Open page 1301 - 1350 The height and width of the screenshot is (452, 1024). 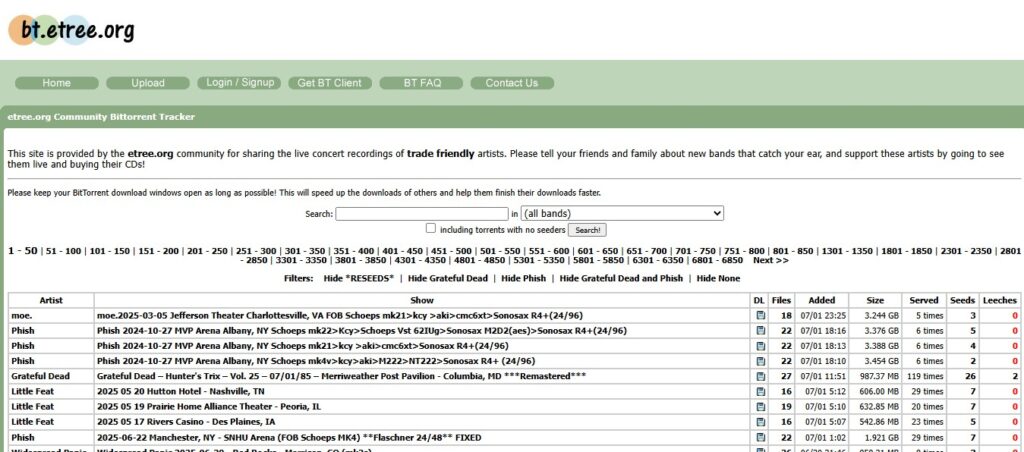[x=846, y=251]
